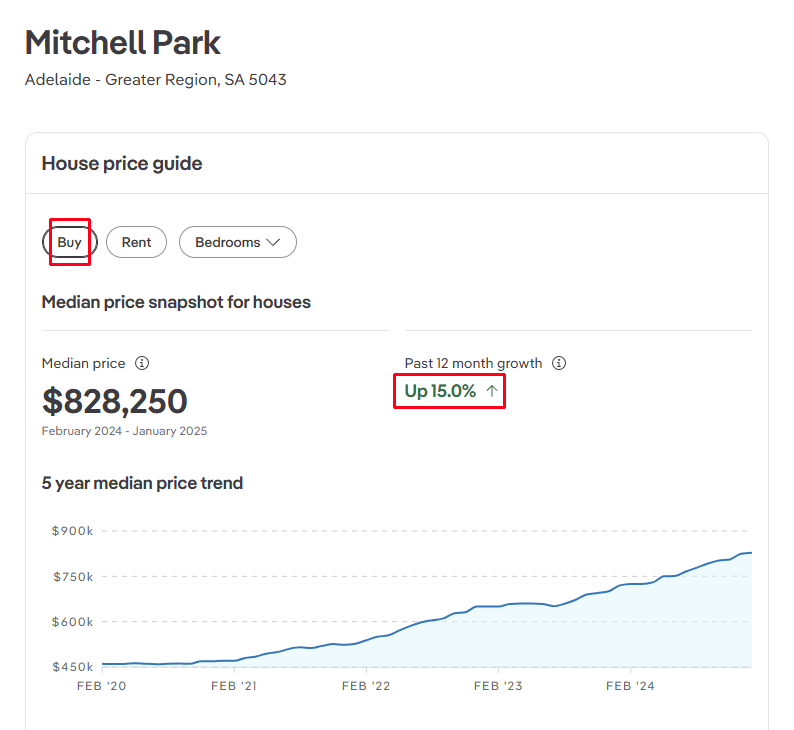Click the House price guide heading
Viewport: 794px width, 730px height.
(x=121, y=163)
